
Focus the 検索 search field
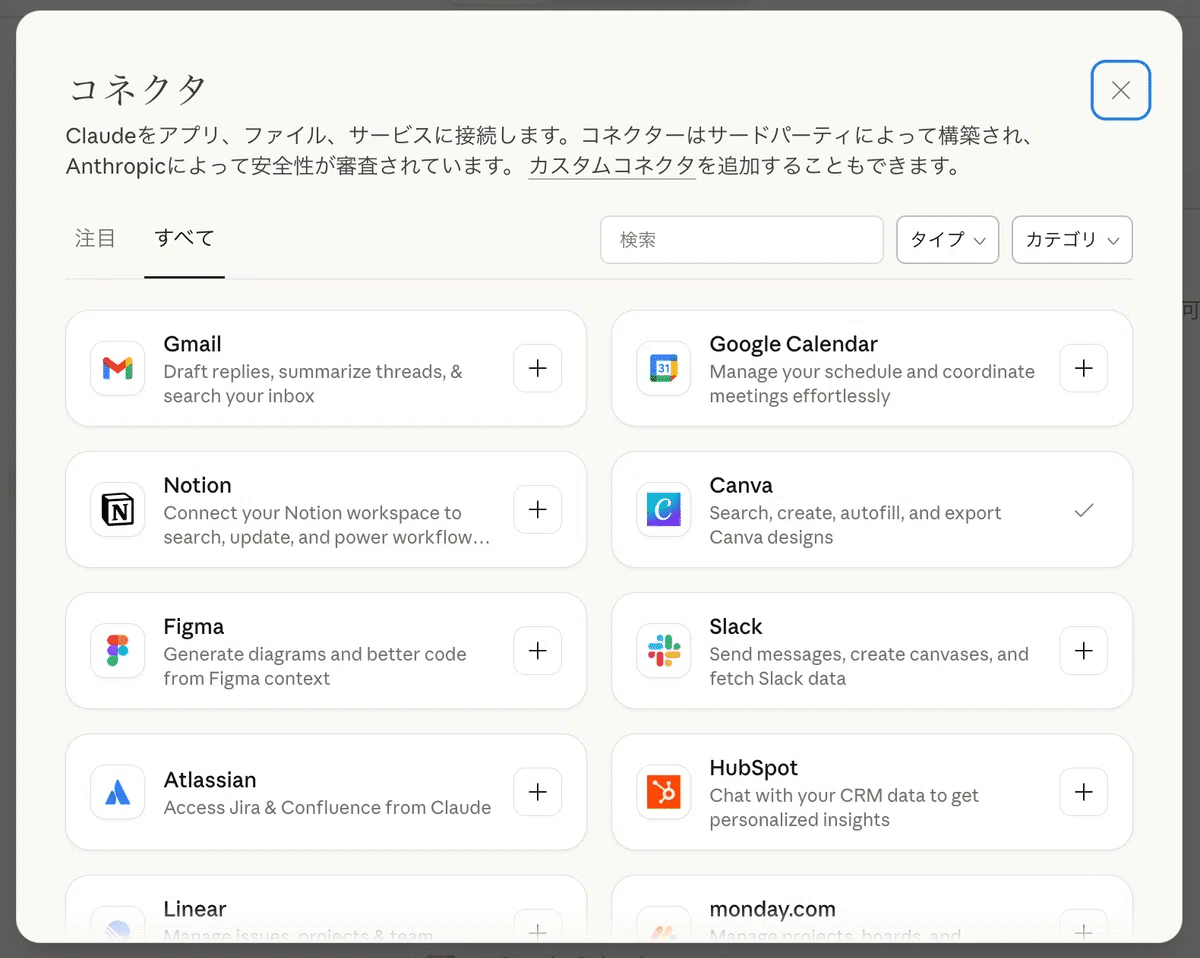(x=742, y=240)
